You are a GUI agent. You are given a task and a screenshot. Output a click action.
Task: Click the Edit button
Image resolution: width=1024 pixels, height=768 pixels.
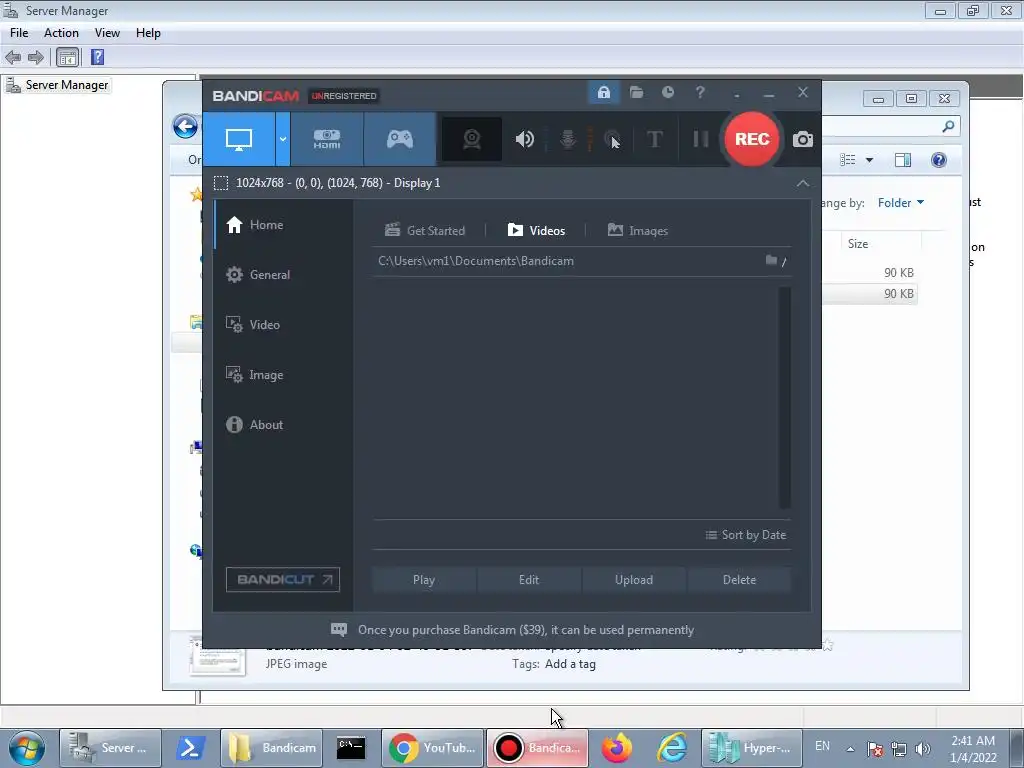pos(529,580)
